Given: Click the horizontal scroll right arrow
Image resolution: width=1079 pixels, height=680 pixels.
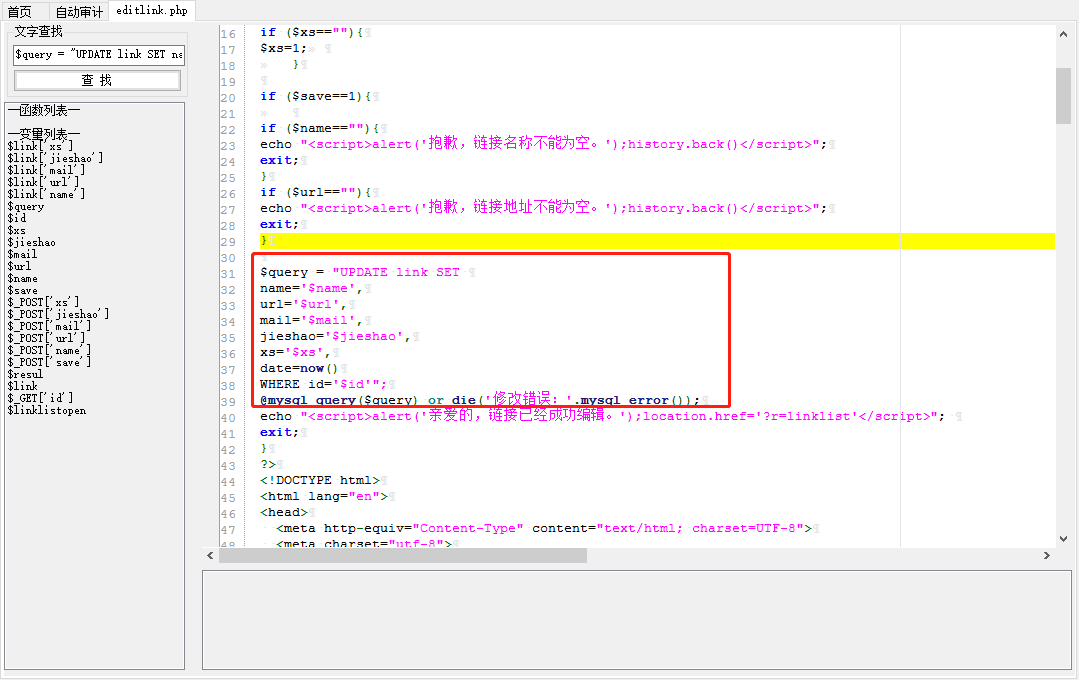Looking at the screenshot, I should [x=1047, y=555].
